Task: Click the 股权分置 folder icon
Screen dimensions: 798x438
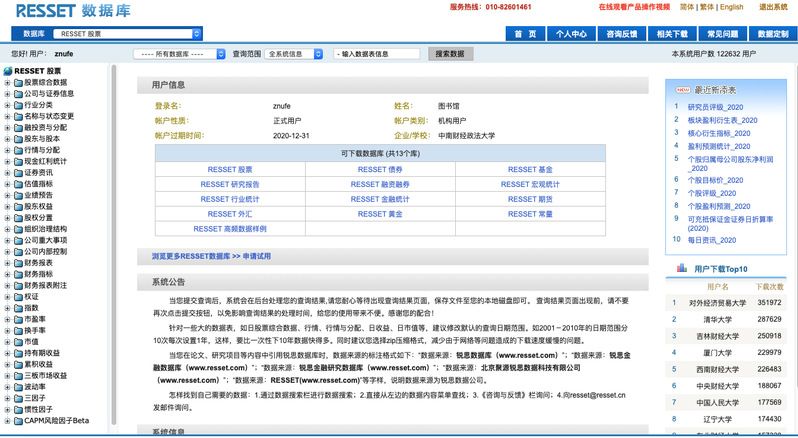Action: [18, 218]
